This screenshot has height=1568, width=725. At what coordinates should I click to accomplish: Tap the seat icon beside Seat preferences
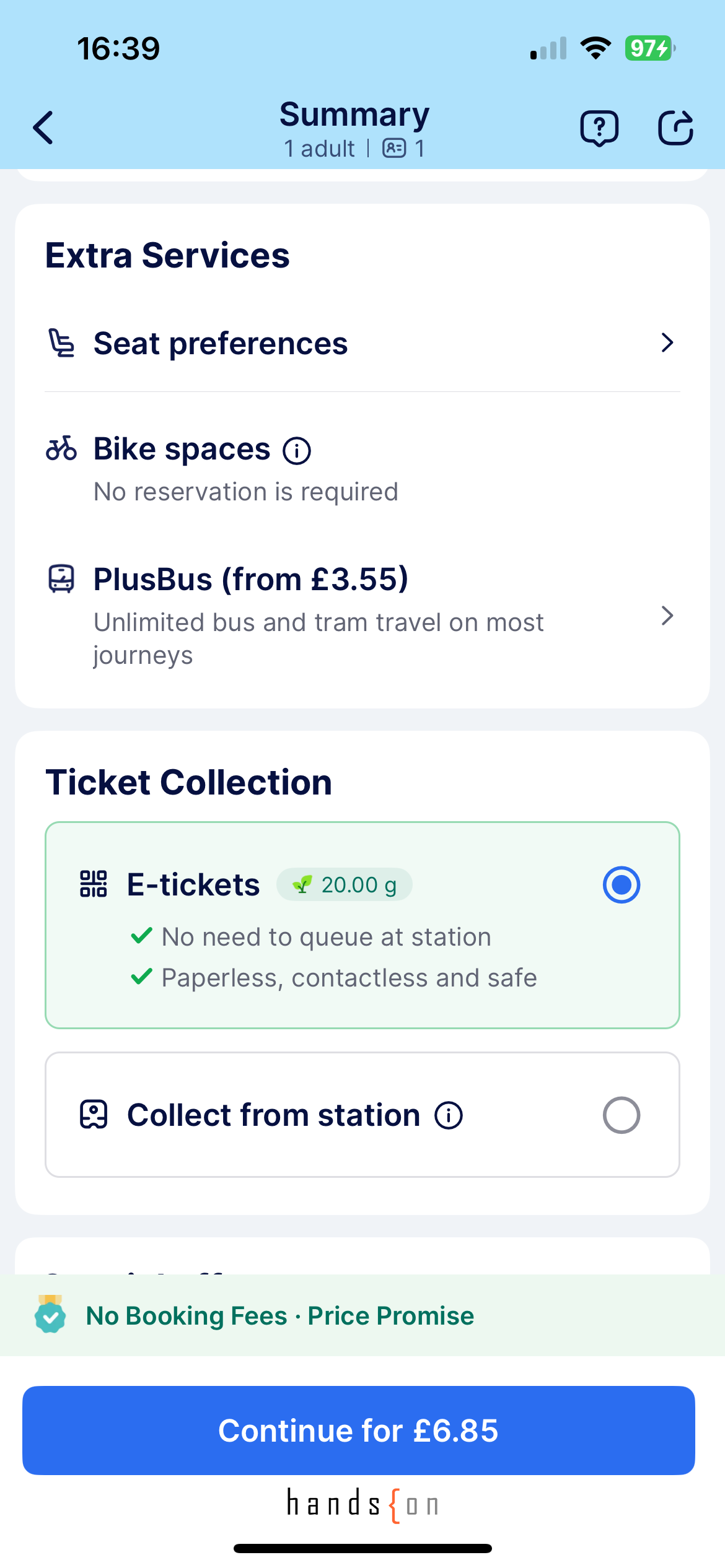point(61,344)
